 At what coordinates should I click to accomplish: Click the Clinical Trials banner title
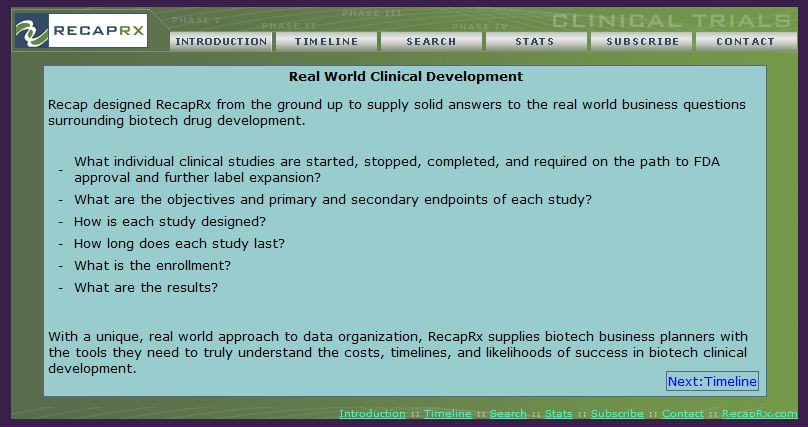coord(670,20)
